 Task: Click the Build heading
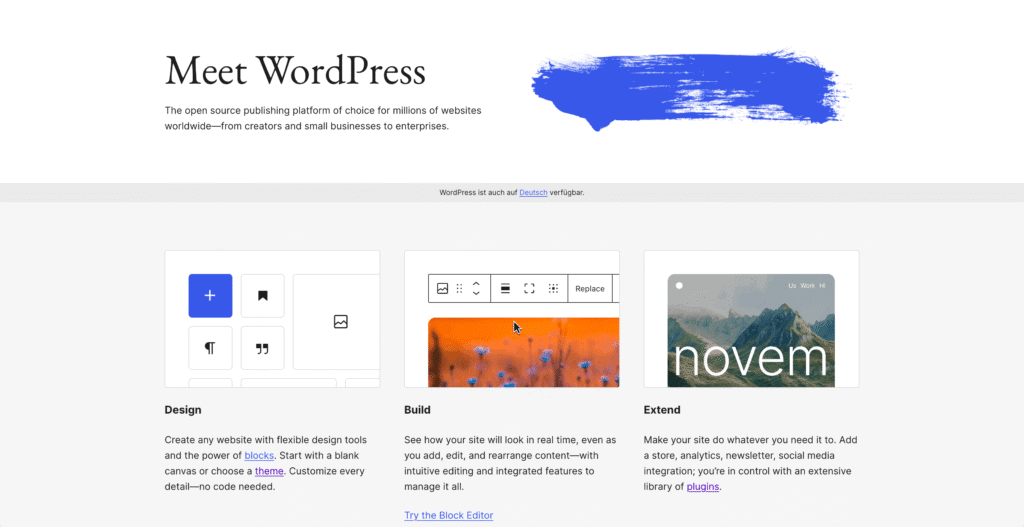point(417,410)
